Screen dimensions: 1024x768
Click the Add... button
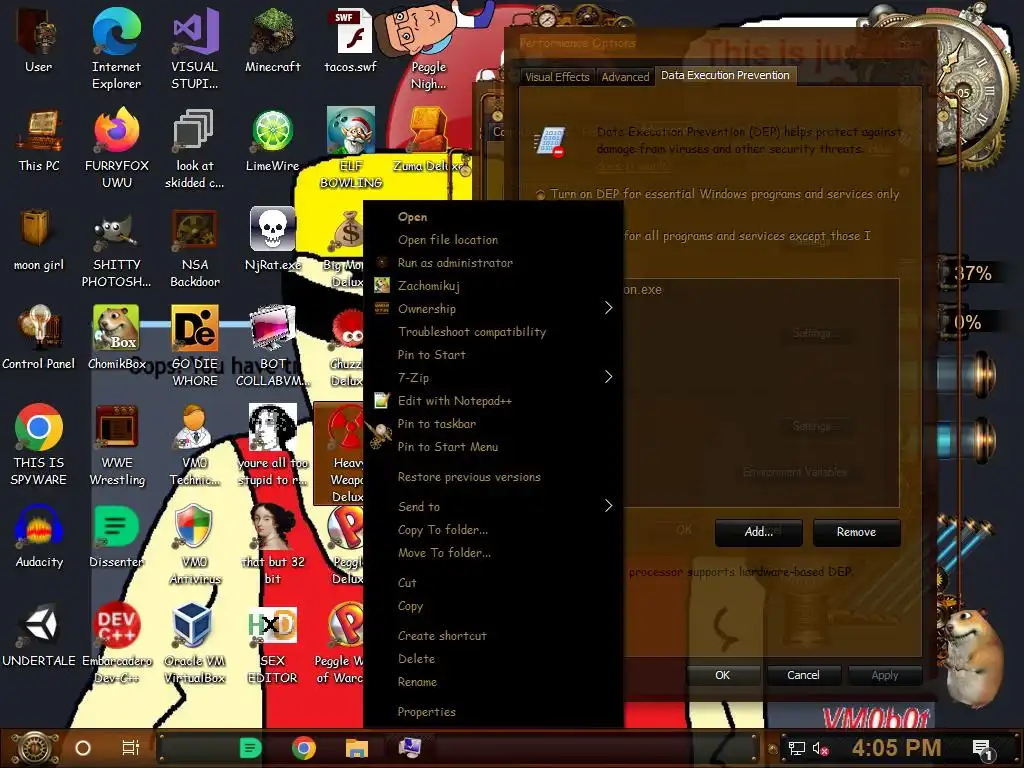tap(758, 532)
